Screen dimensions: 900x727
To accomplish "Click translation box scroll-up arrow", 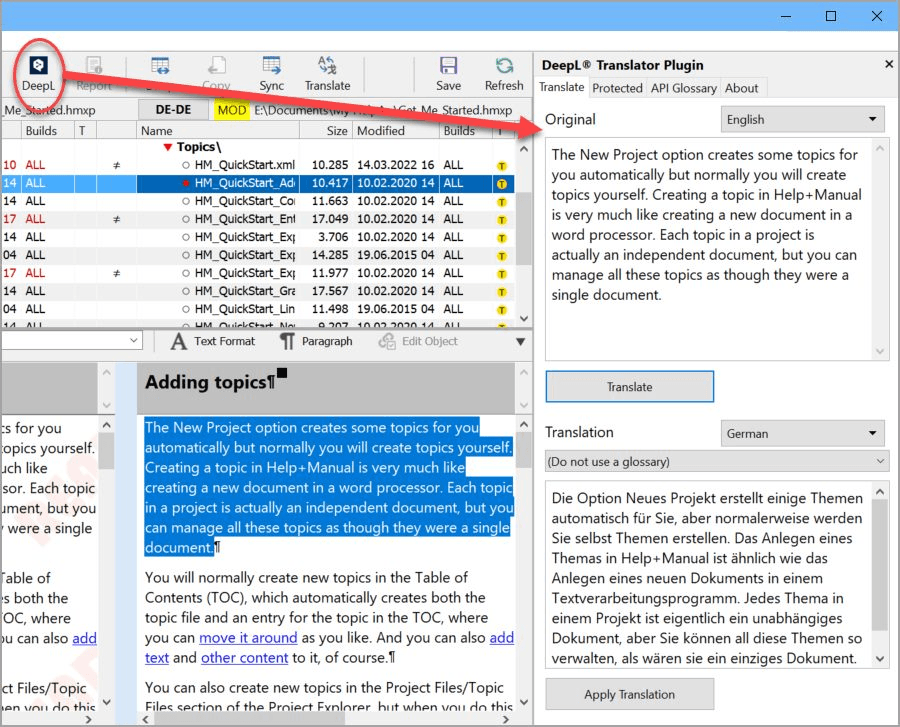I will coord(879,492).
